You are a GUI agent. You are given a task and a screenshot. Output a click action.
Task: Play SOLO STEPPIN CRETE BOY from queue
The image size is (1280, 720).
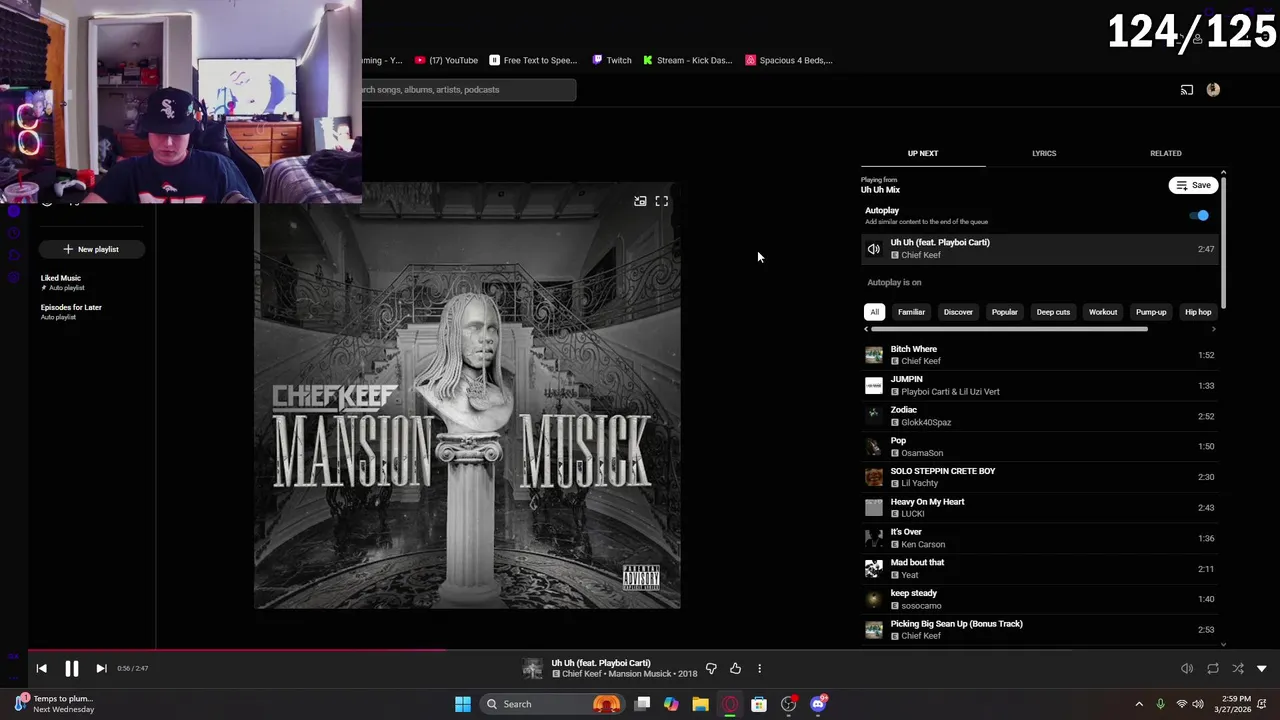tap(1040, 477)
